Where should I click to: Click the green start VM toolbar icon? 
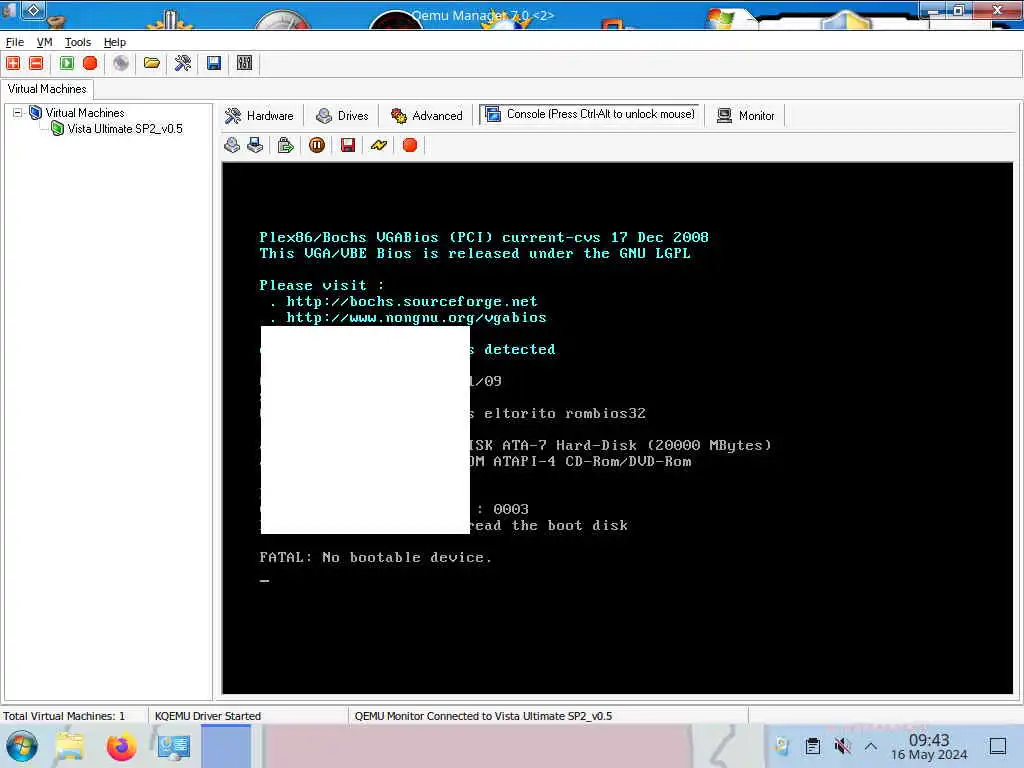(x=67, y=63)
